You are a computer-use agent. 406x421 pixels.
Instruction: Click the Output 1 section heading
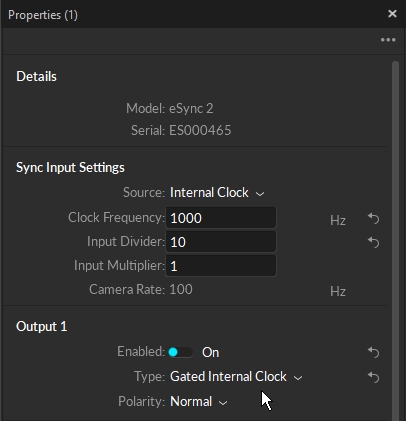coord(42,326)
